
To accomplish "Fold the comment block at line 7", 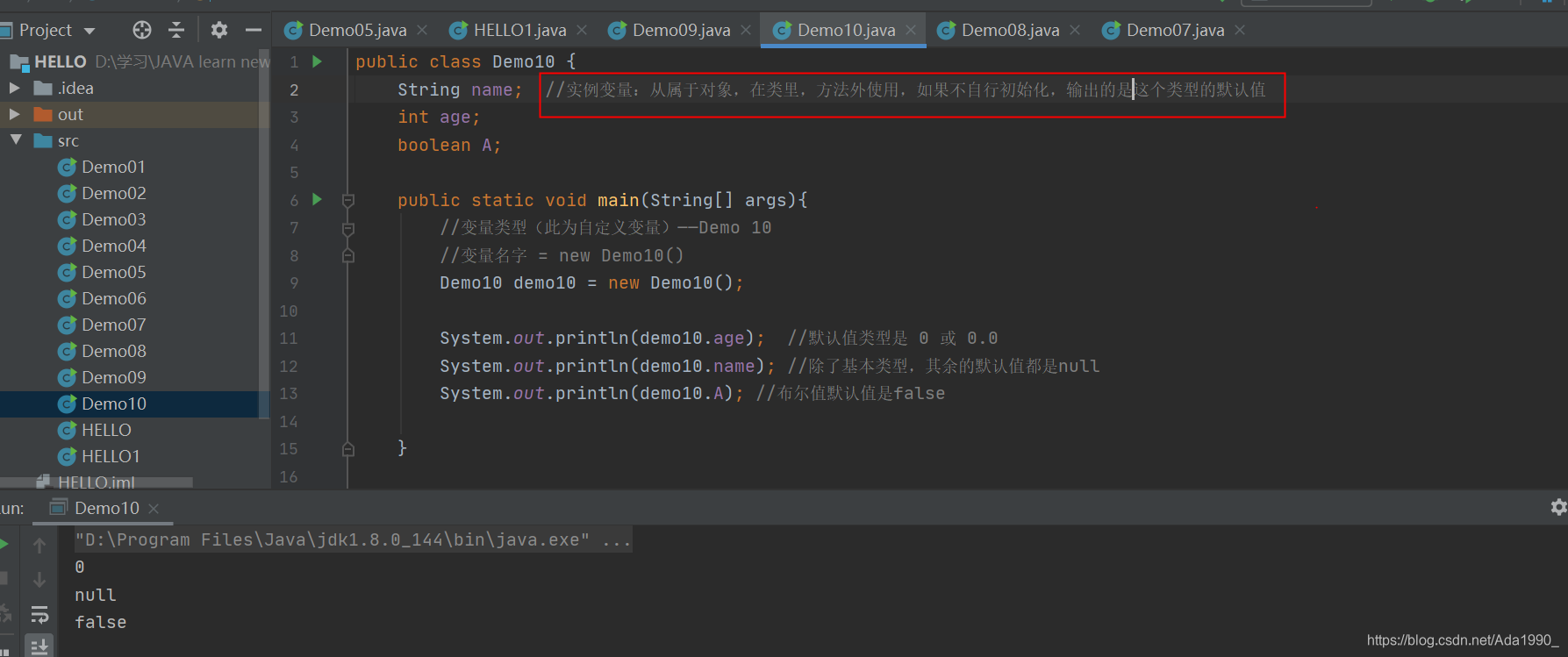I will pos(348,228).
